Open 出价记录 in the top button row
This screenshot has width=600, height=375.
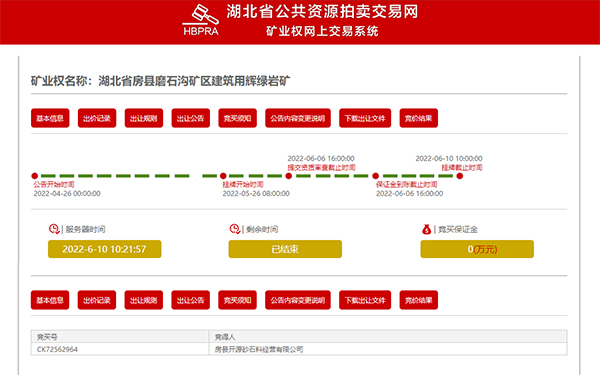tap(97, 118)
